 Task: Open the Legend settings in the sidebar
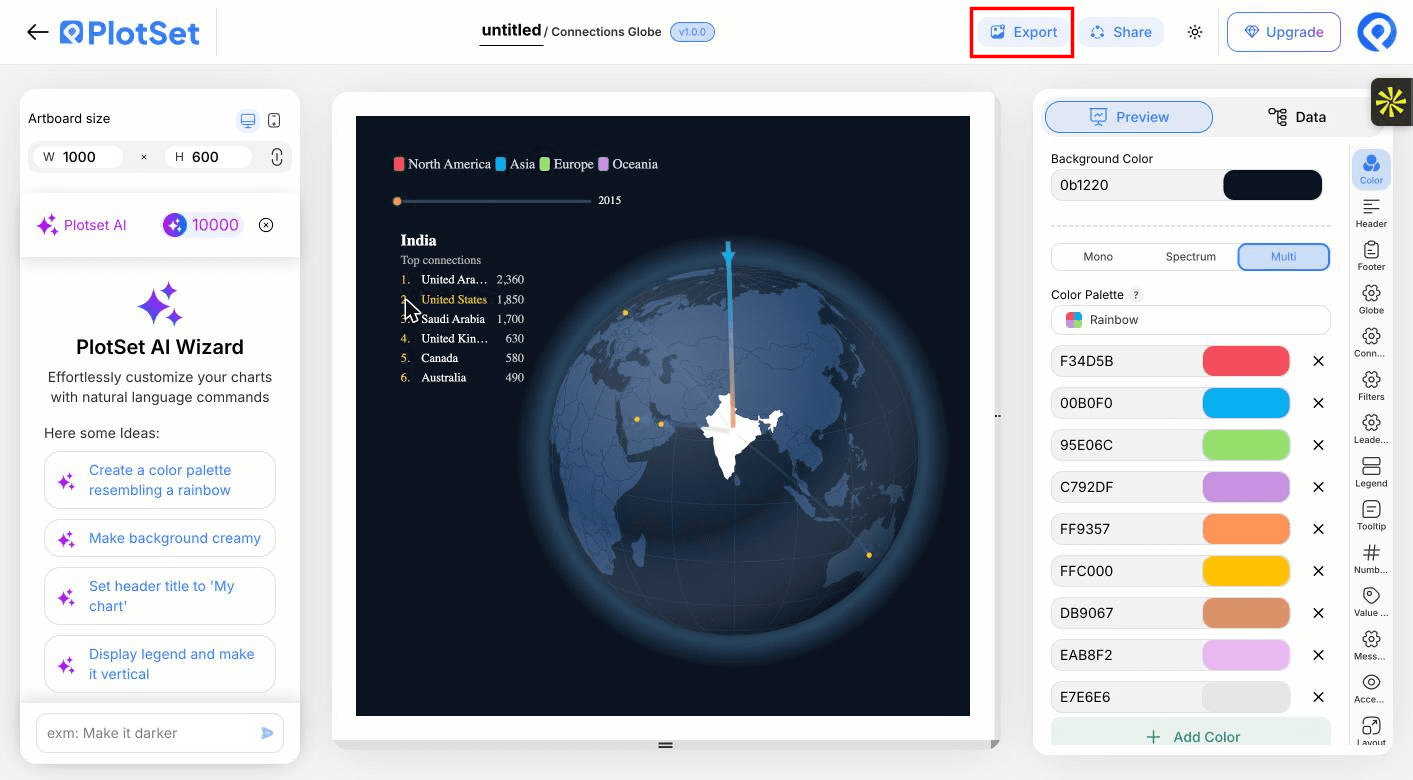pyautogui.click(x=1371, y=471)
